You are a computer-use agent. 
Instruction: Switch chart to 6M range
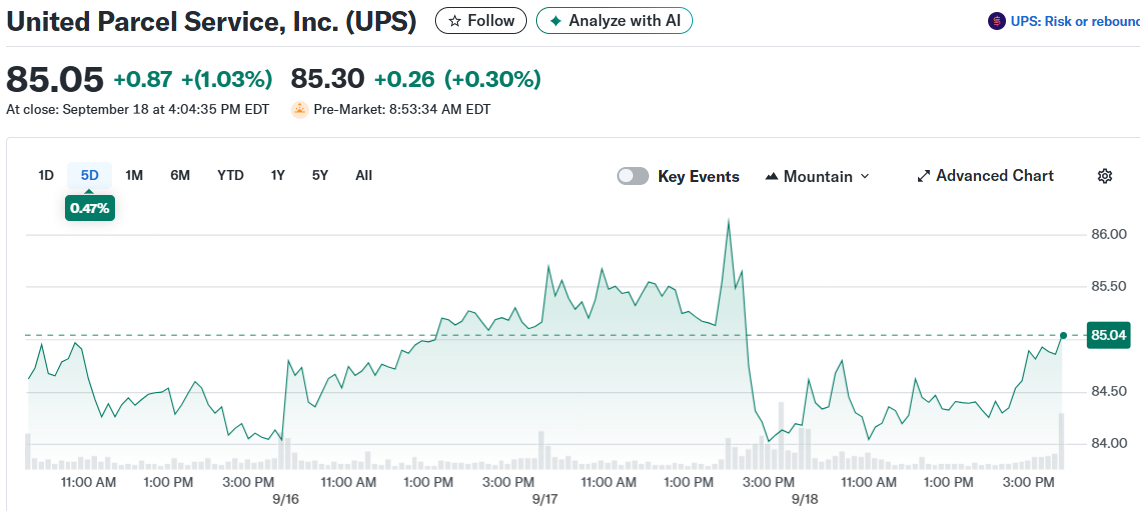(x=180, y=175)
